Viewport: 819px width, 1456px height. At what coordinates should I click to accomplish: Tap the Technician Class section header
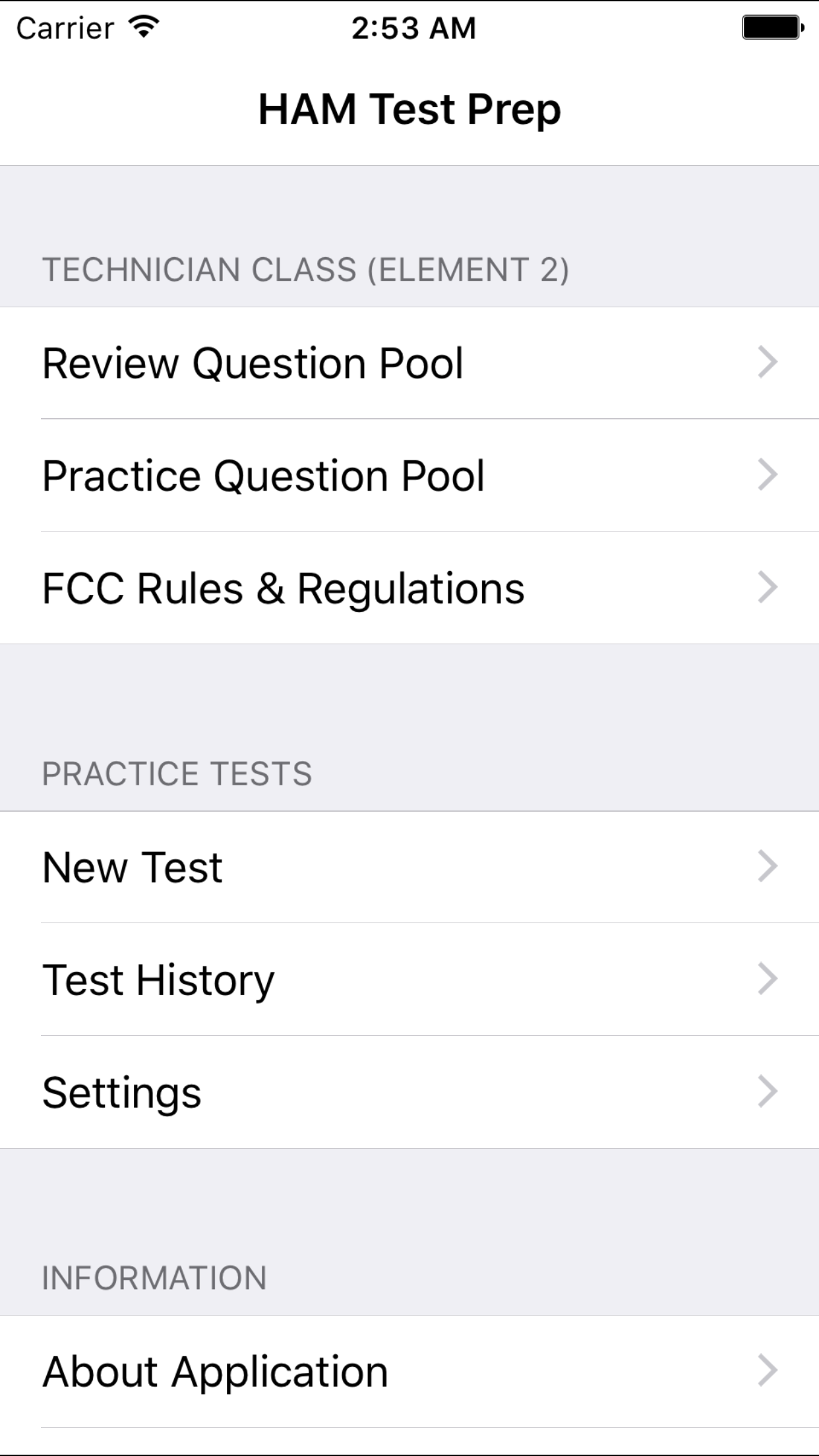305,270
